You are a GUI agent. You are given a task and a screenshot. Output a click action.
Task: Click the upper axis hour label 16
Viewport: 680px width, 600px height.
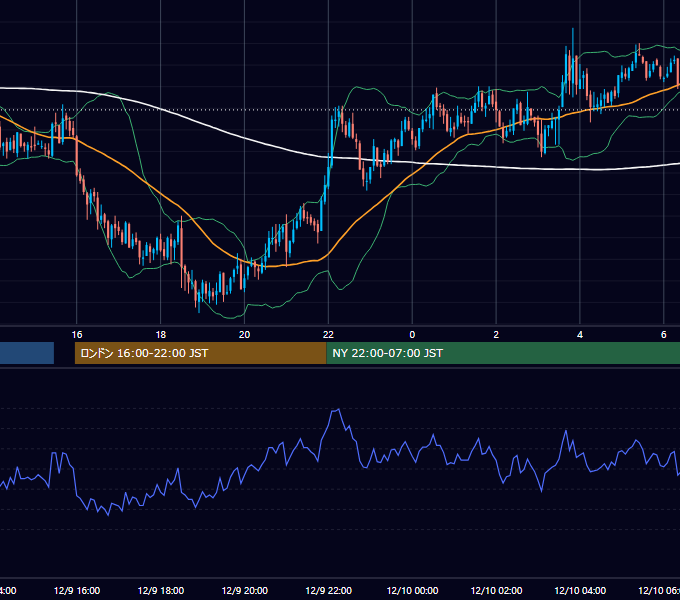[x=77, y=335]
